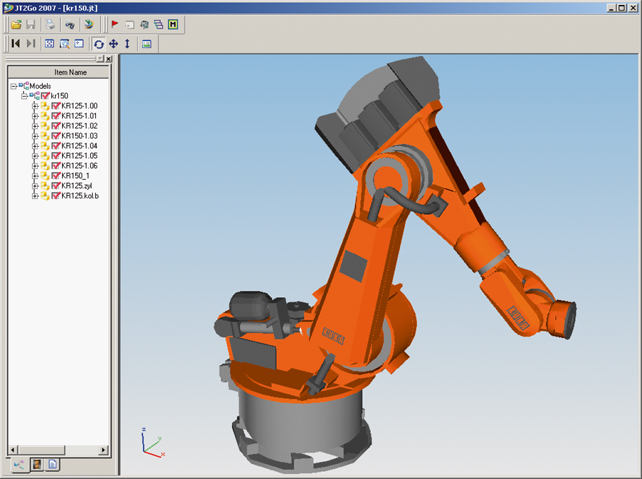This screenshot has height=479, width=642.
Task: Switch to the assembly tree tab at panel bottom
Action: click(x=19, y=465)
